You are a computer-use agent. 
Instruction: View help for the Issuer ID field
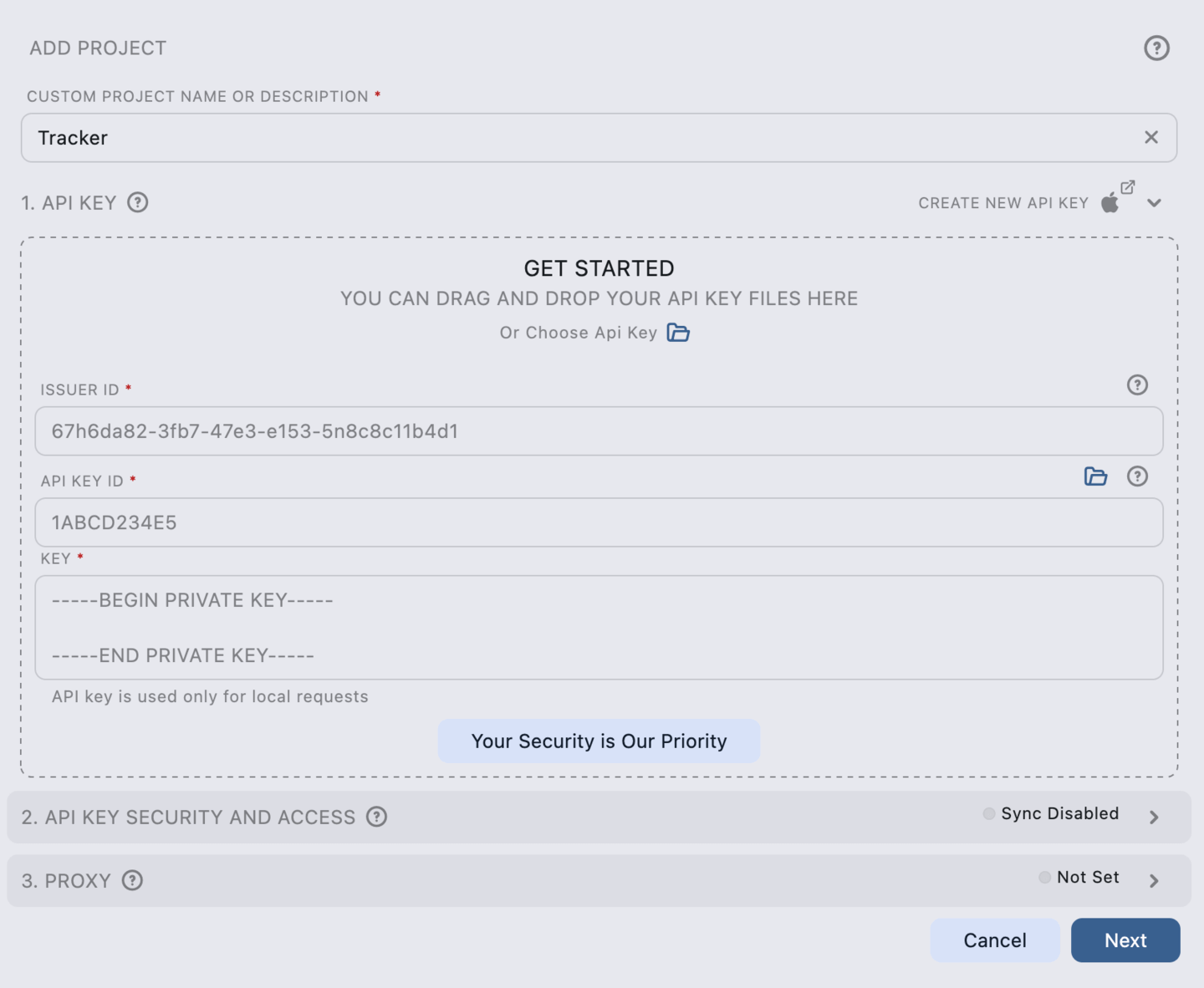(x=1137, y=385)
